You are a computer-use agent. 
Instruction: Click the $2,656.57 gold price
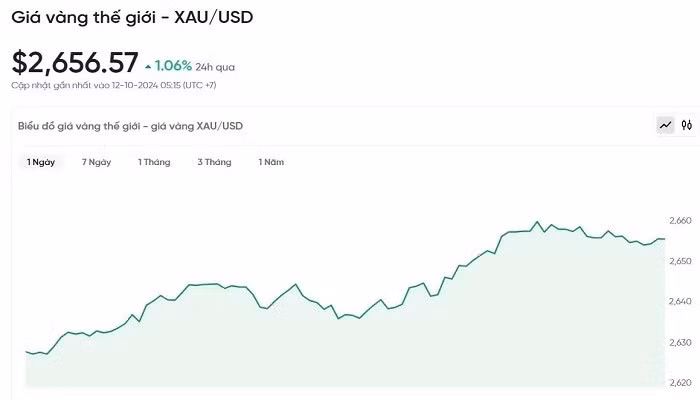pos(75,63)
